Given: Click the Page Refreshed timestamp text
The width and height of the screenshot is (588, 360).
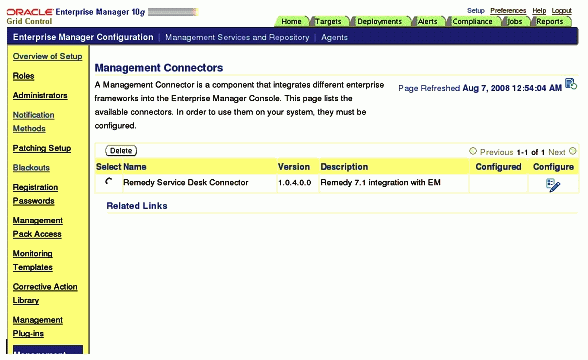Looking at the screenshot, I should click(x=480, y=88).
